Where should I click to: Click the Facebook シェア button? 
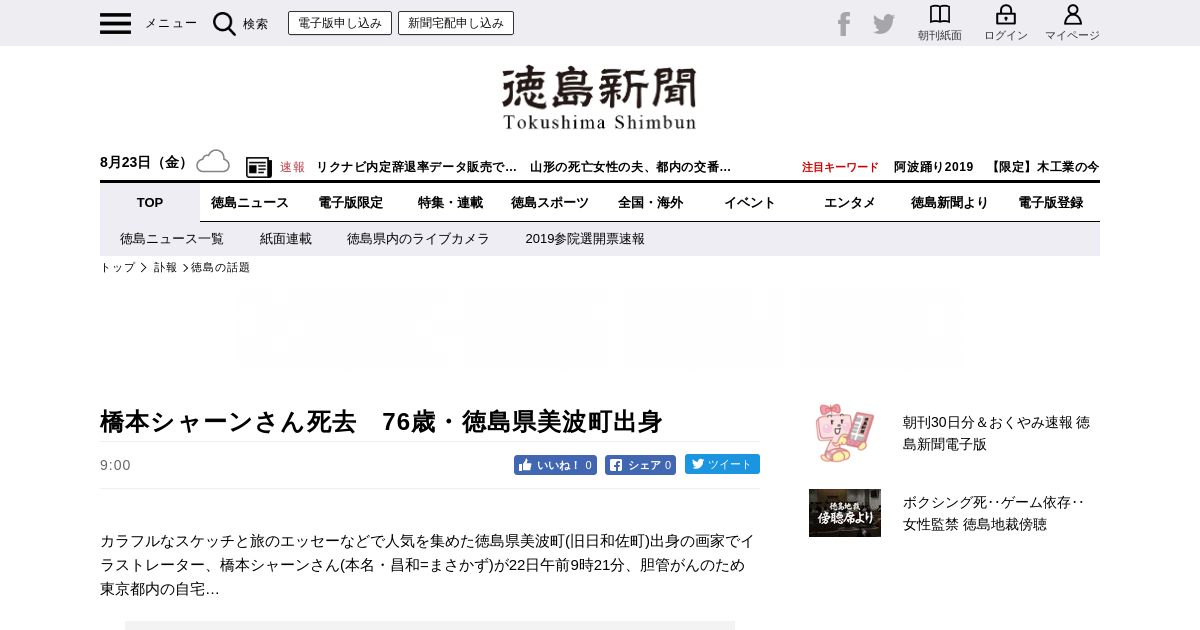[x=640, y=465]
